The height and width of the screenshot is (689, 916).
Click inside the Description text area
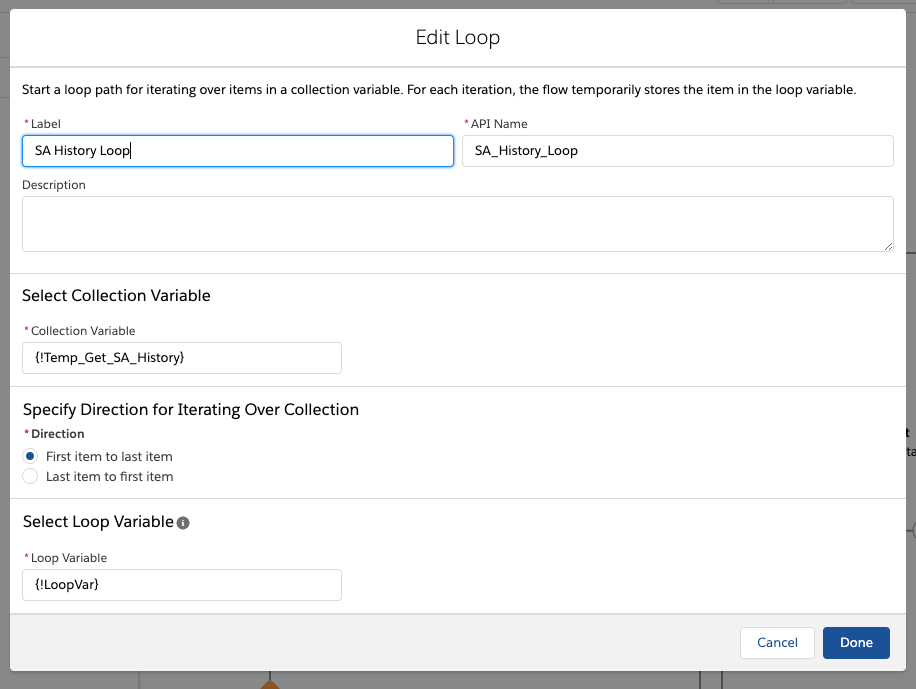457,224
